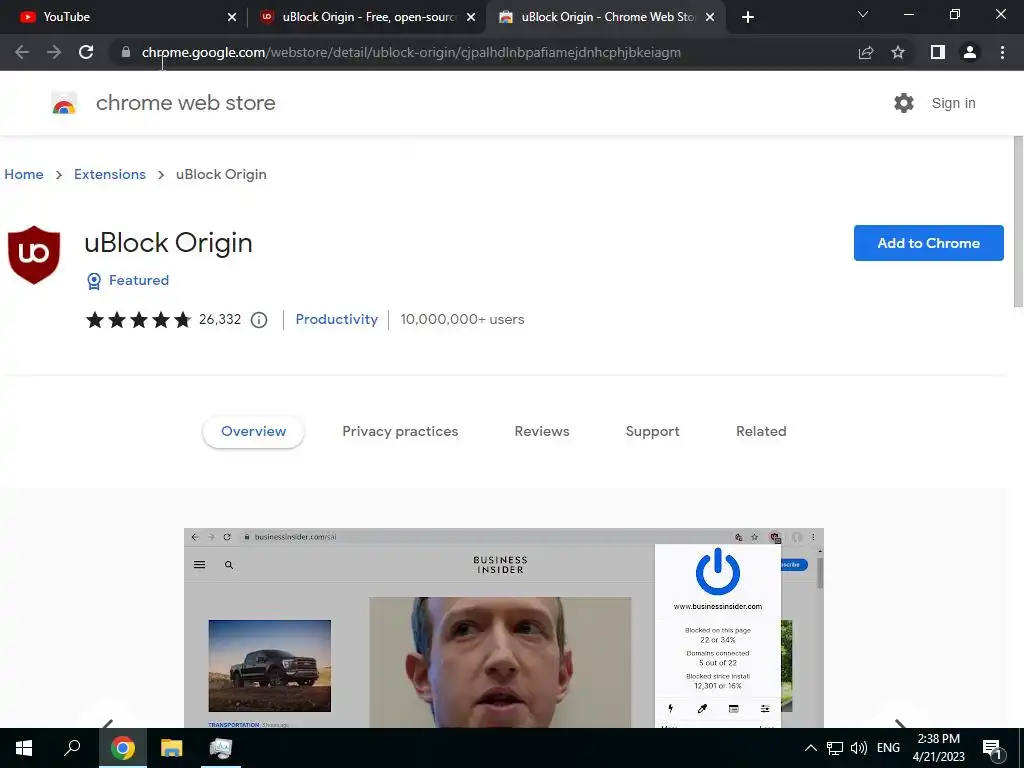Close the uBlock Origin Free open-source tab
The height and width of the screenshot is (768, 1024).
click(471, 17)
